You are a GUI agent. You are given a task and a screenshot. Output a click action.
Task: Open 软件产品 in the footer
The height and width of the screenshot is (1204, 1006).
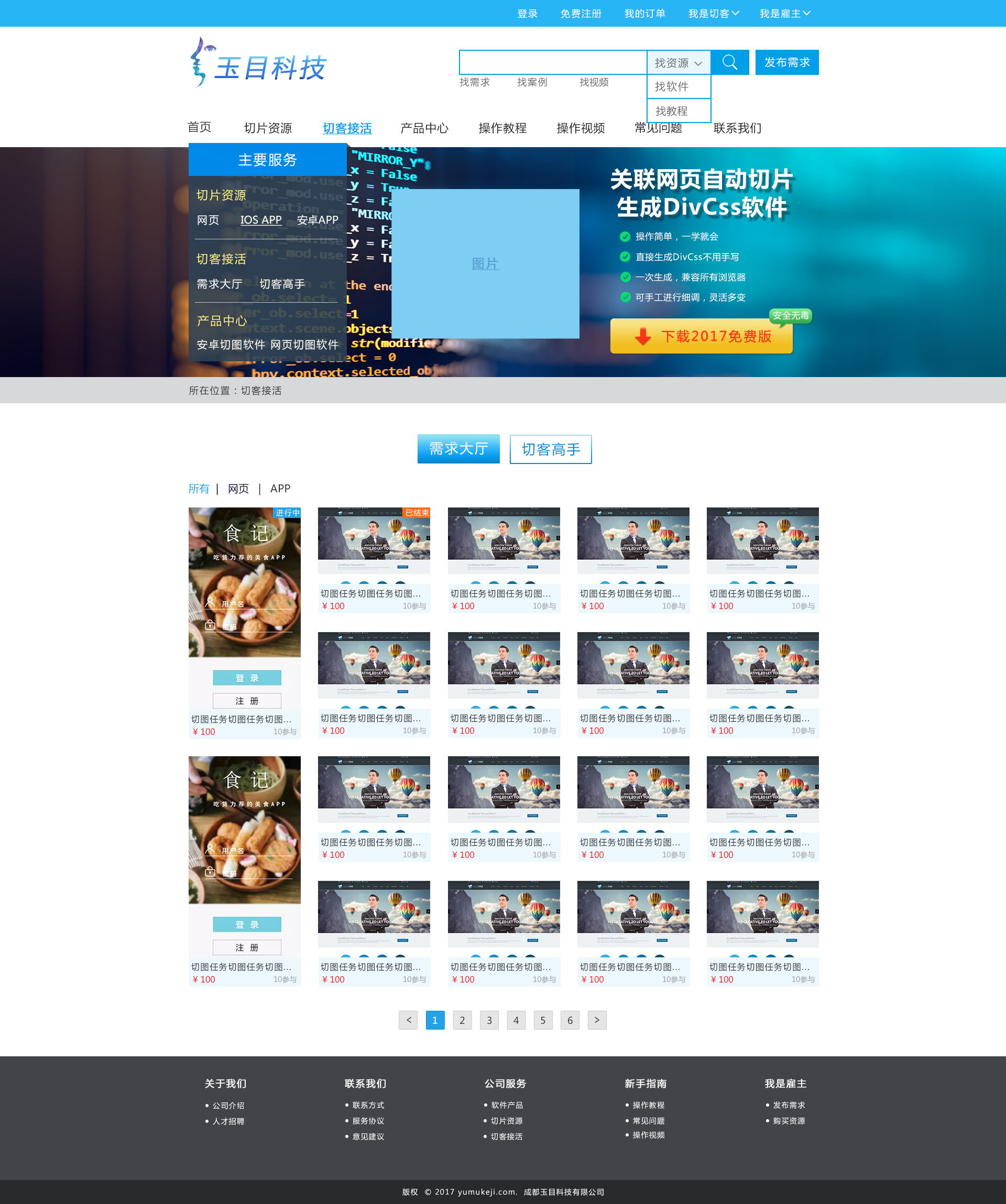click(x=507, y=1105)
